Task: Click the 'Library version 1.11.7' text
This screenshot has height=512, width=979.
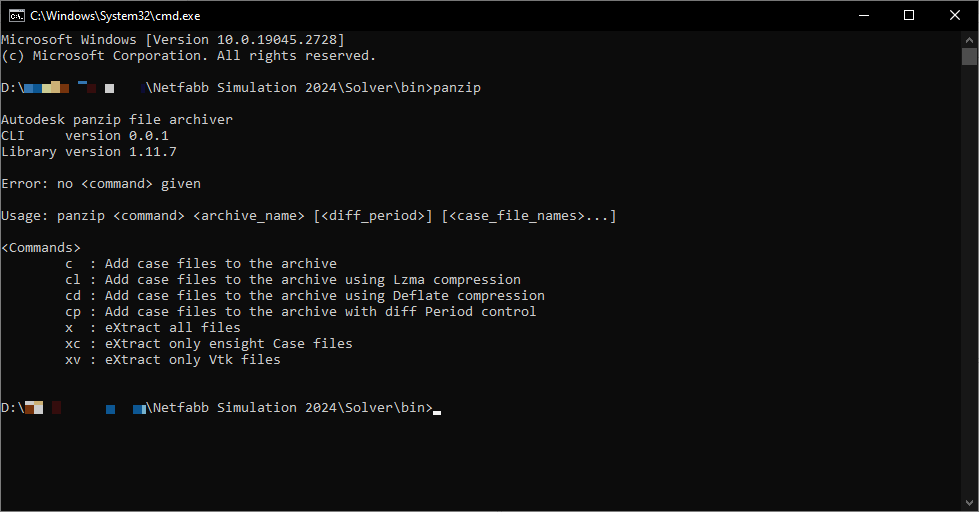Action: (x=88, y=152)
